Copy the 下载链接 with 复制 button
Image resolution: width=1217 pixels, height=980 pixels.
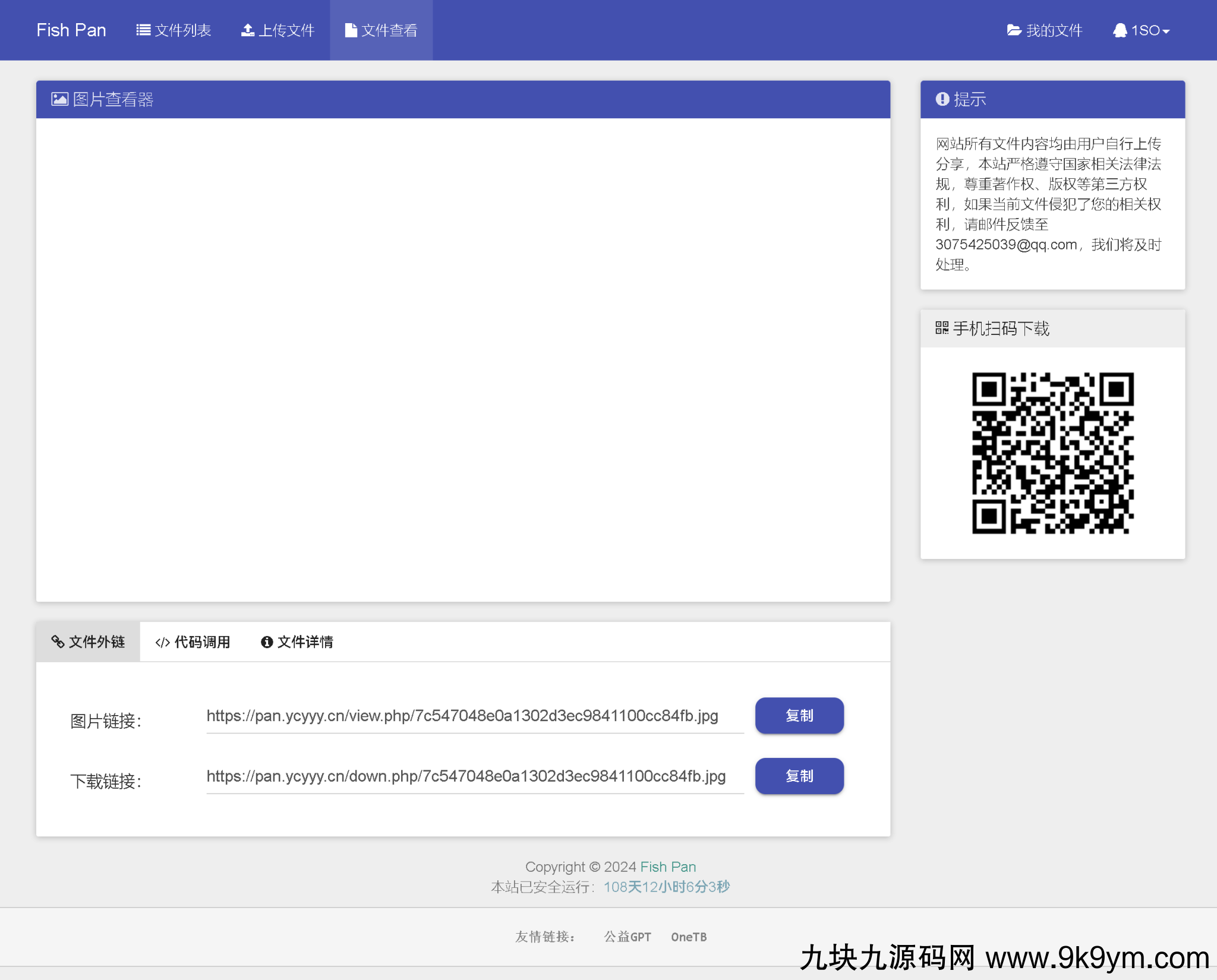pos(799,776)
